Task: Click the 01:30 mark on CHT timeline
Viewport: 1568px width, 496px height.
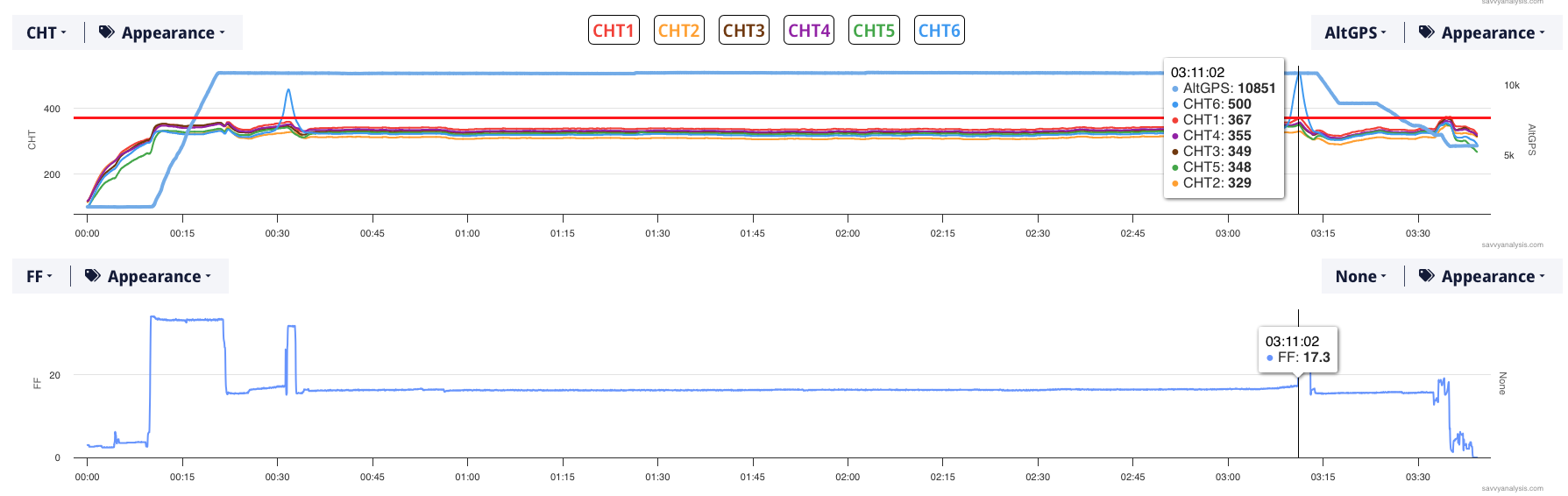Action: pyautogui.click(x=657, y=233)
